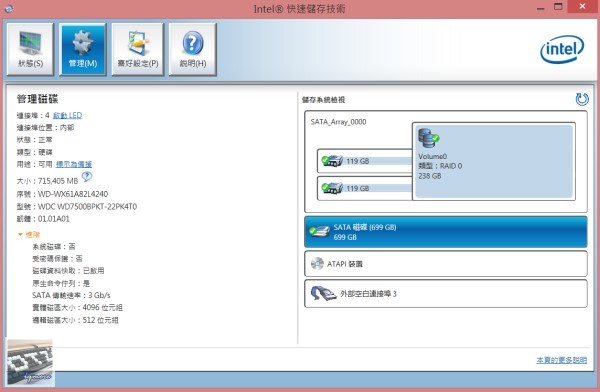Select the second 119 GB array disk
600x392 pixels.
pyautogui.click(x=365, y=188)
